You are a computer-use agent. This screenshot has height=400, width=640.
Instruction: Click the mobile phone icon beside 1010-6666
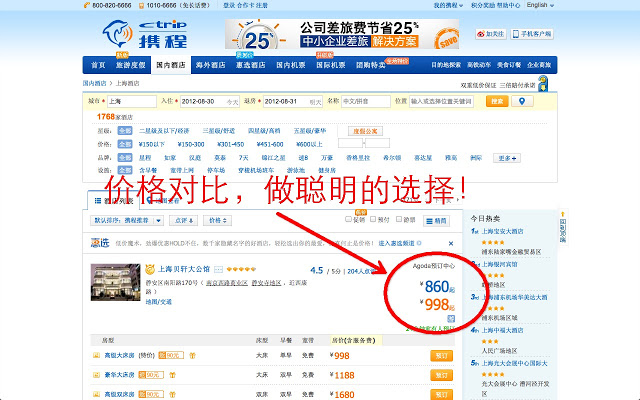coord(141,5)
